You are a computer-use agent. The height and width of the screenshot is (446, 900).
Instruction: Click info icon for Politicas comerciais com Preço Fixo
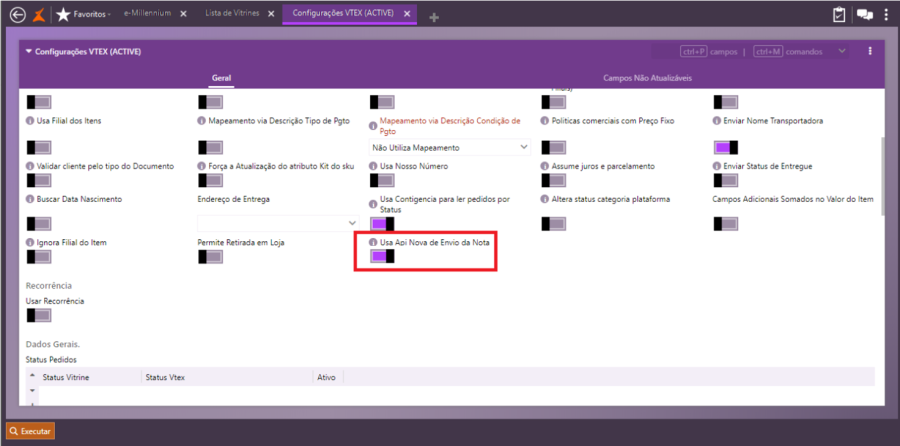[545, 121]
